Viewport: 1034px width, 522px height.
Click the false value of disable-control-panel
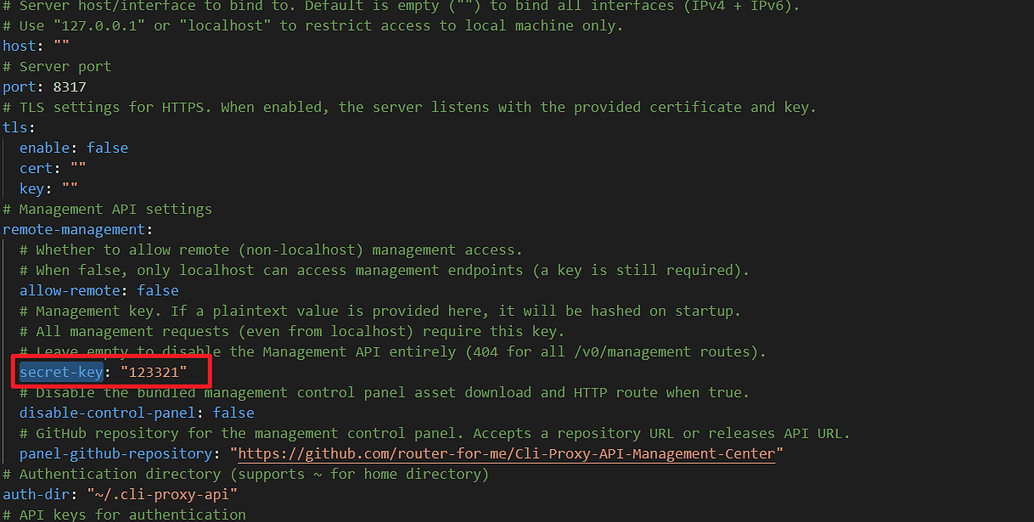pyautogui.click(x=233, y=413)
